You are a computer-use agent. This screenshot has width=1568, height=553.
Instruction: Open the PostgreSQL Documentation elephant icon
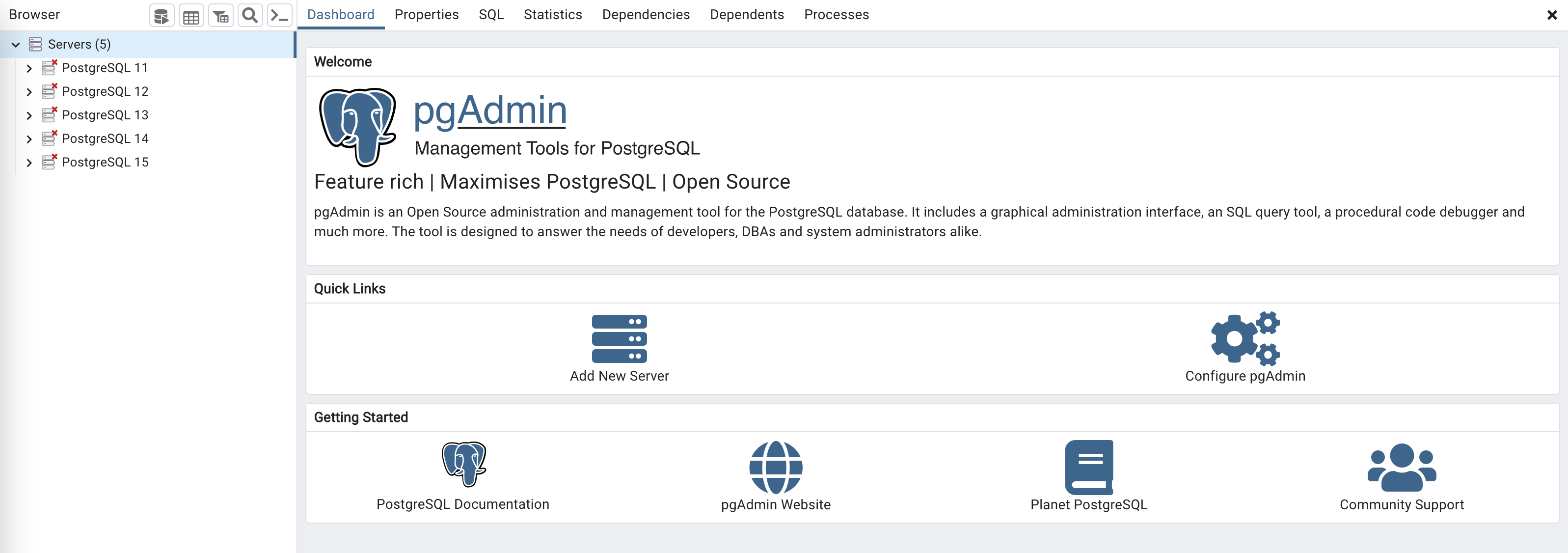pyautogui.click(x=463, y=464)
